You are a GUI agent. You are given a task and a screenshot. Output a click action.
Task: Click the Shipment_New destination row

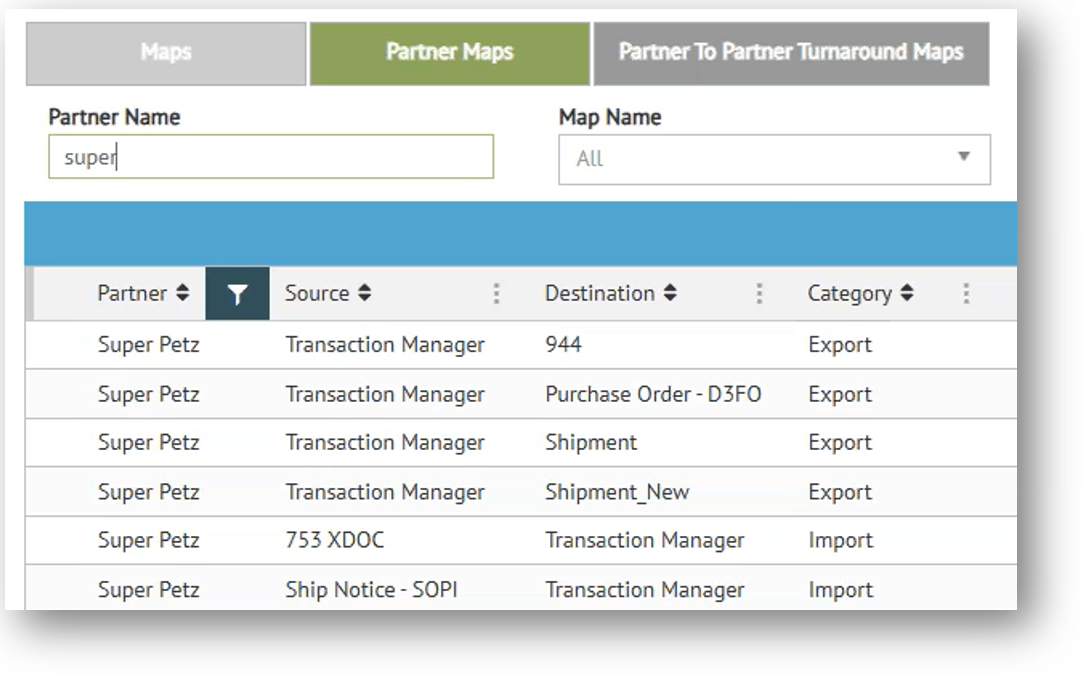click(616, 492)
